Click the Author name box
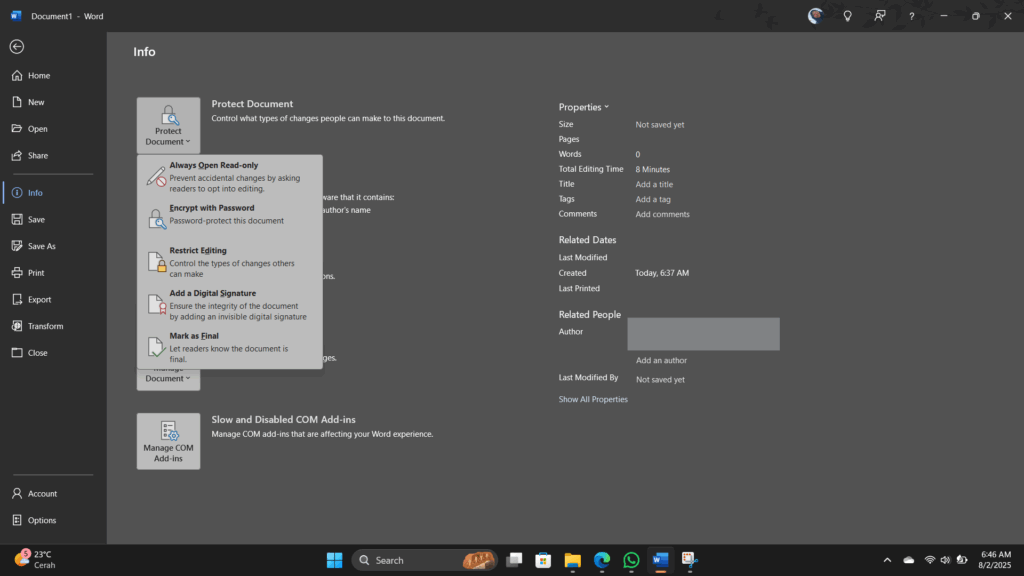The height and width of the screenshot is (576, 1024). click(x=703, y=334)
